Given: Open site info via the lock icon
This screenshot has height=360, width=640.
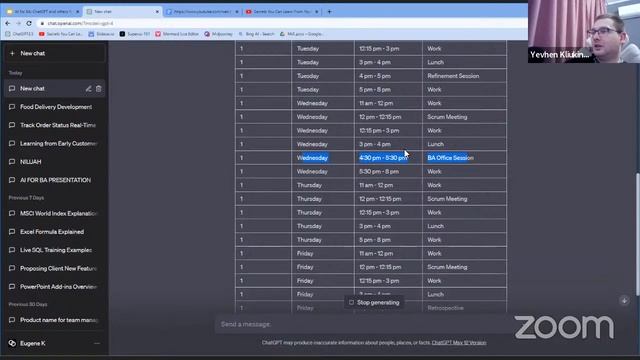Looking at the screenshot, I should pyautogui.click(x=42, y=24).
